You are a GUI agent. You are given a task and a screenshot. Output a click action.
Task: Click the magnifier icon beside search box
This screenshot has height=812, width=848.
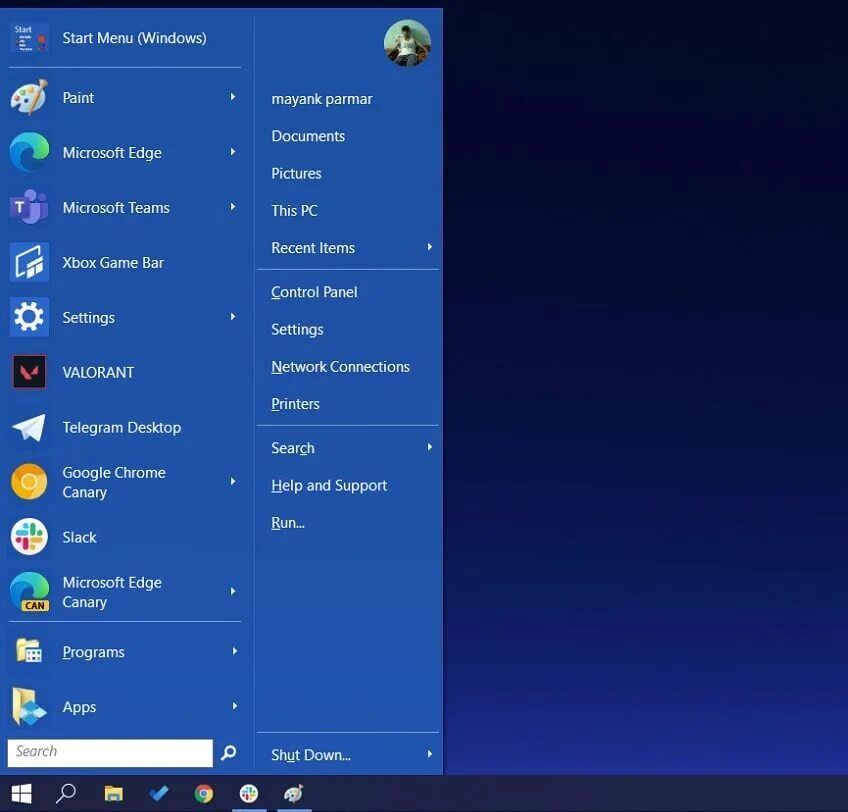(229, 752)
